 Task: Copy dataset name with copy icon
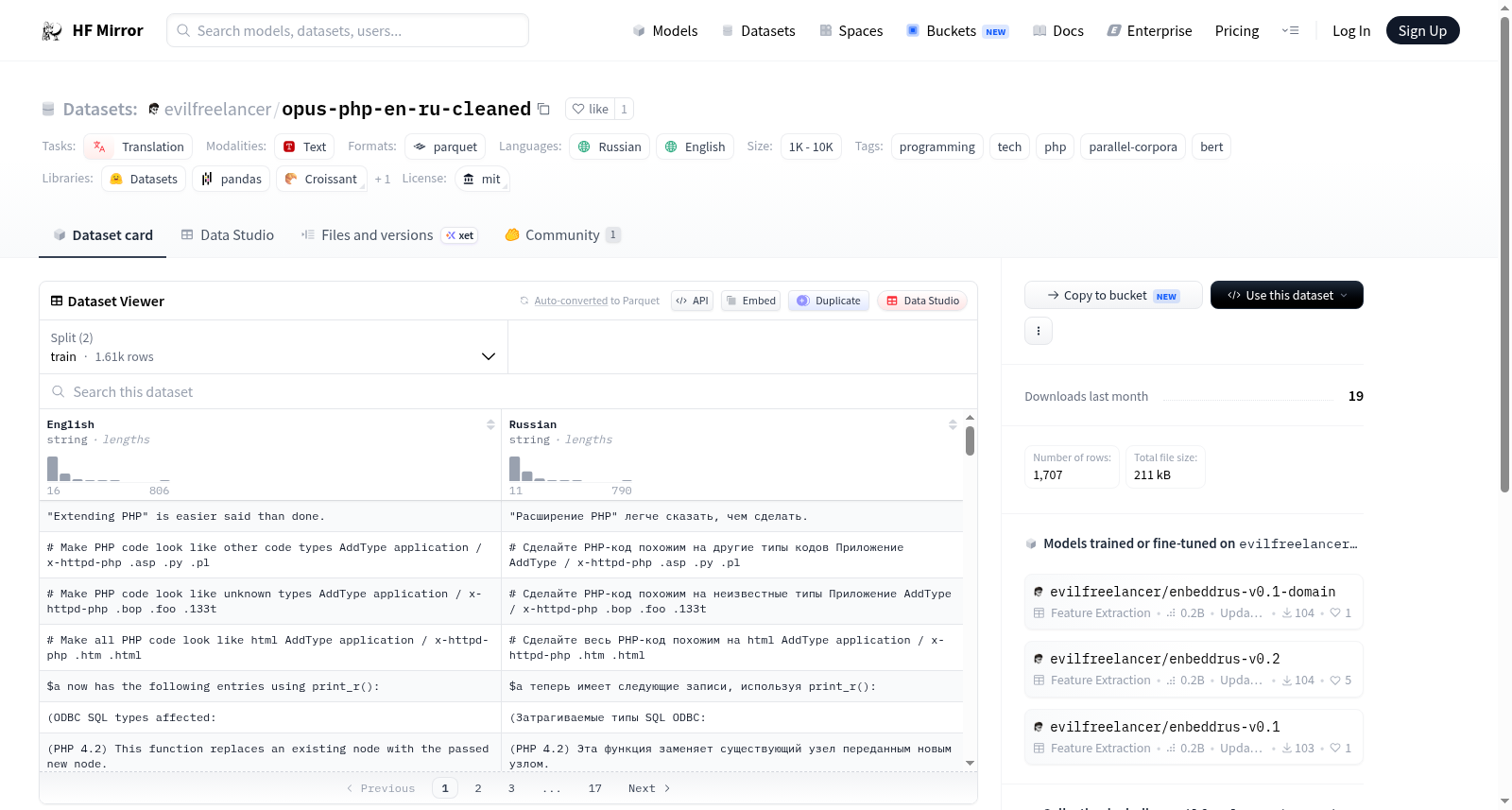[x=543, y=109]
